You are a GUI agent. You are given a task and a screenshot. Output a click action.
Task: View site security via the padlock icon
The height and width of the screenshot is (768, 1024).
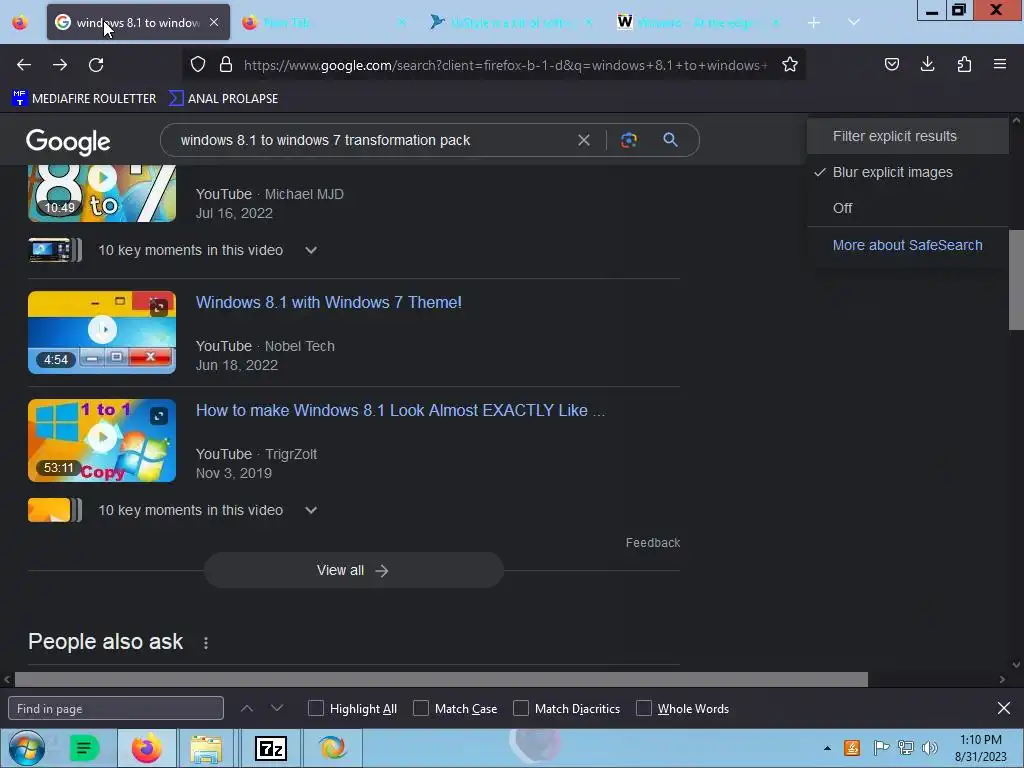[226, 64]
